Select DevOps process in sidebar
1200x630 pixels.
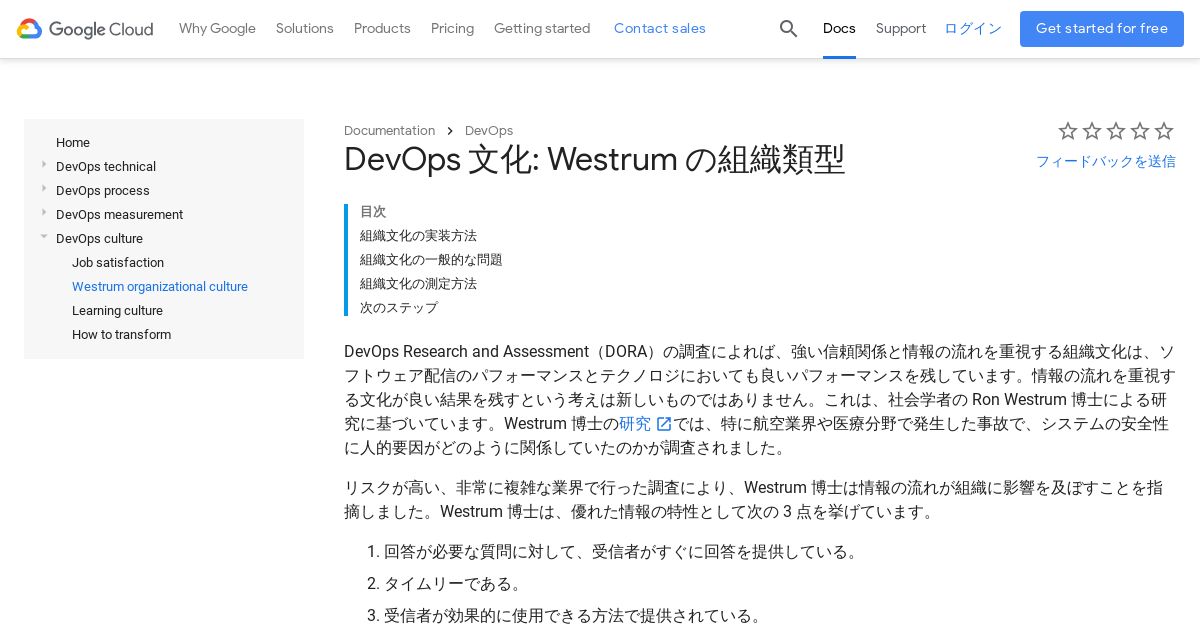pos(103,191)
